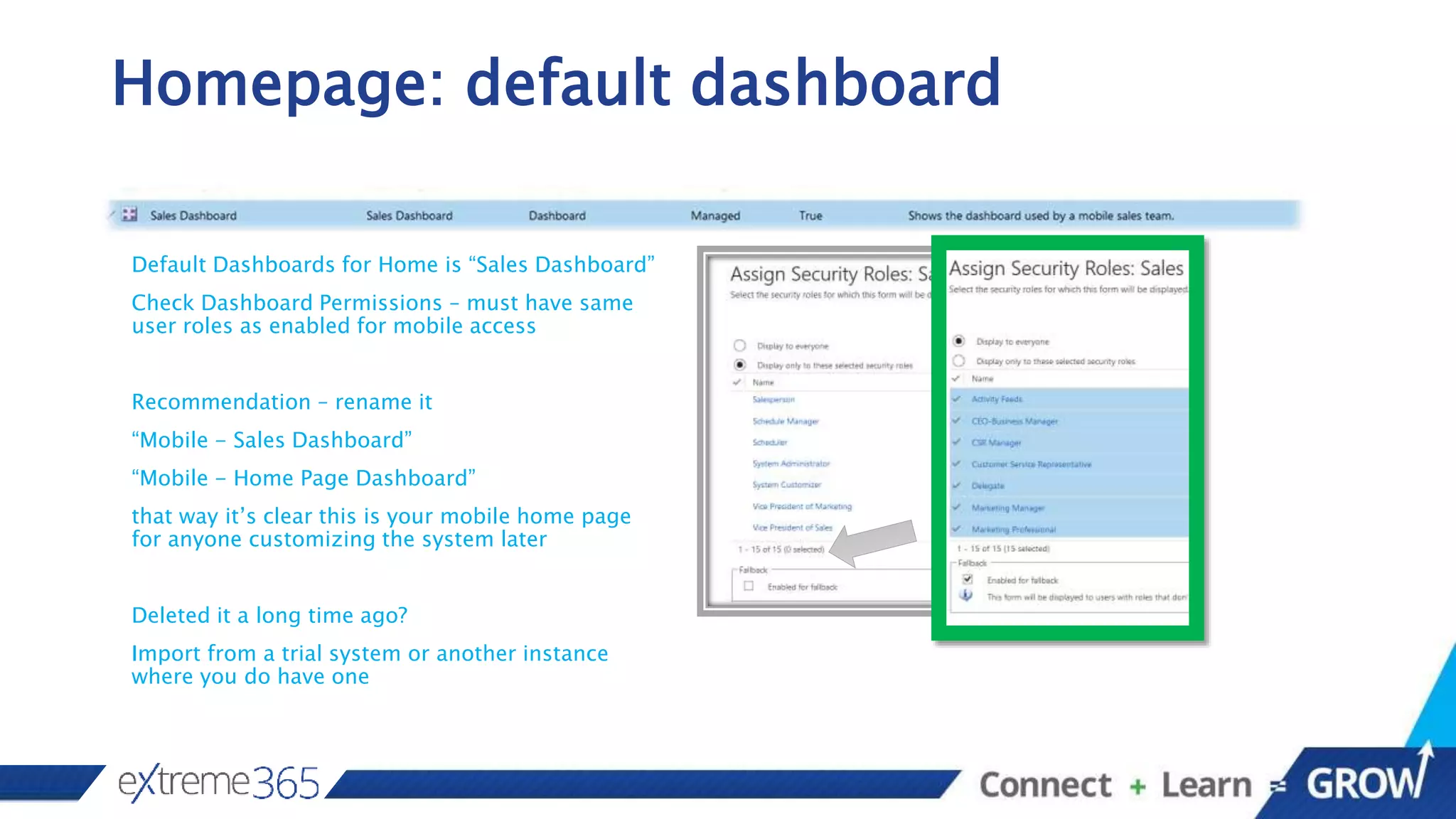Select 'Display only to these selected security roles' in gray-framed dialog
This screenshot has width=1456, height=819.
point(739,365)
